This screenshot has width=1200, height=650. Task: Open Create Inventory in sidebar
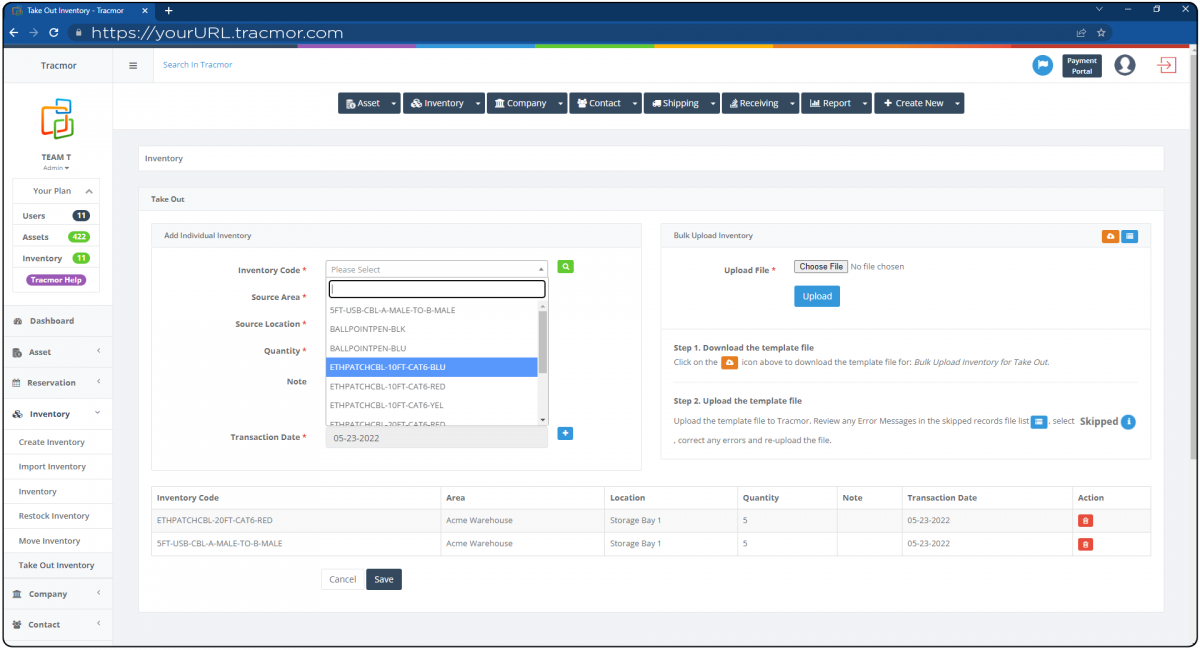52,442
